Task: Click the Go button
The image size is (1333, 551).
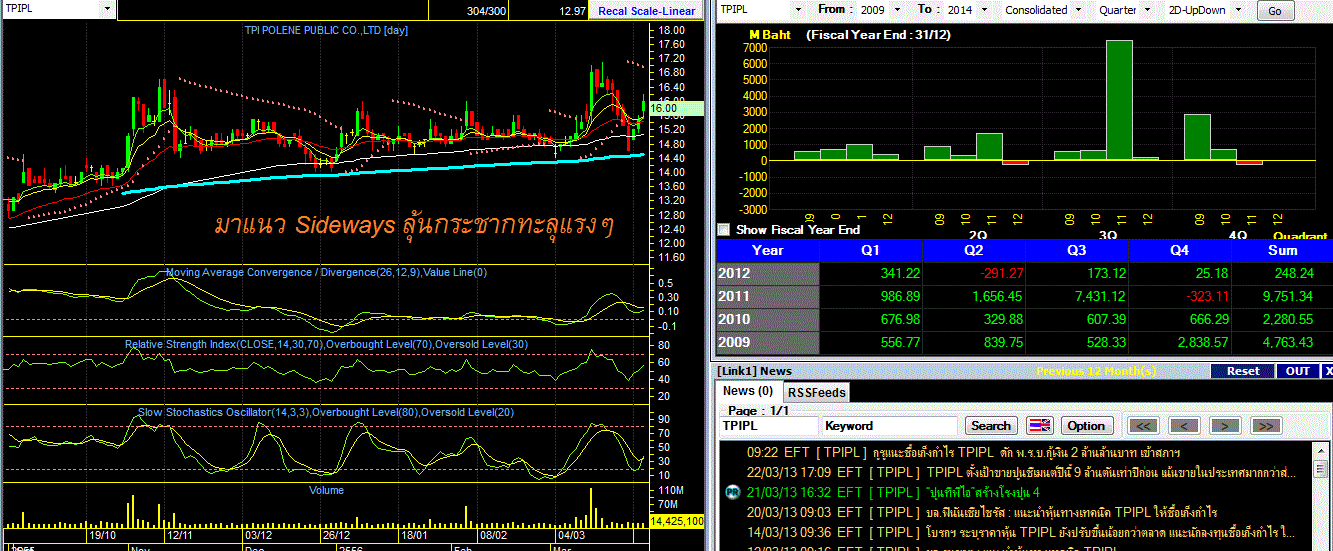Action: pos(1275,11)
